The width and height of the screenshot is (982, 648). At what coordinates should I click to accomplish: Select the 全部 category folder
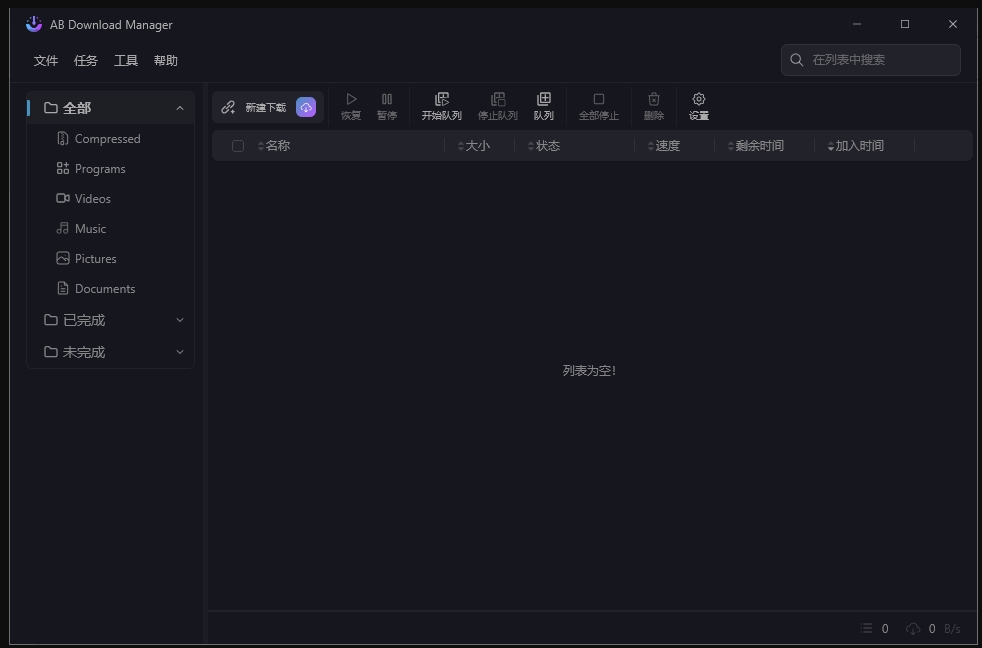111,108
